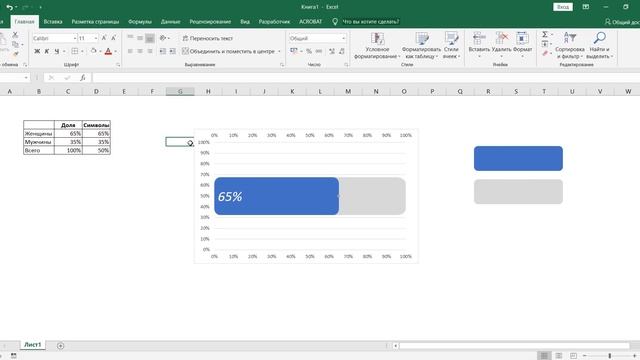Click the formula bar input field

(x=366, y=78)
